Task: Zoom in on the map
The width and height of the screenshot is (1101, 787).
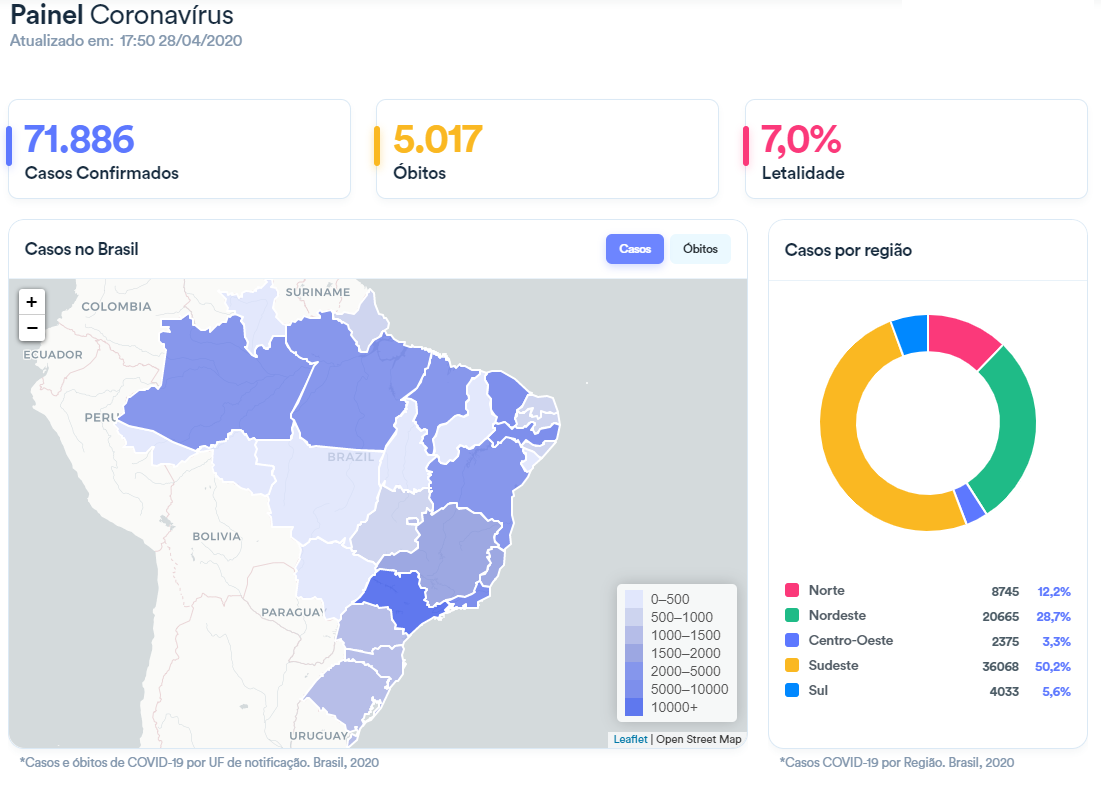Action: [x=31, y=301]
